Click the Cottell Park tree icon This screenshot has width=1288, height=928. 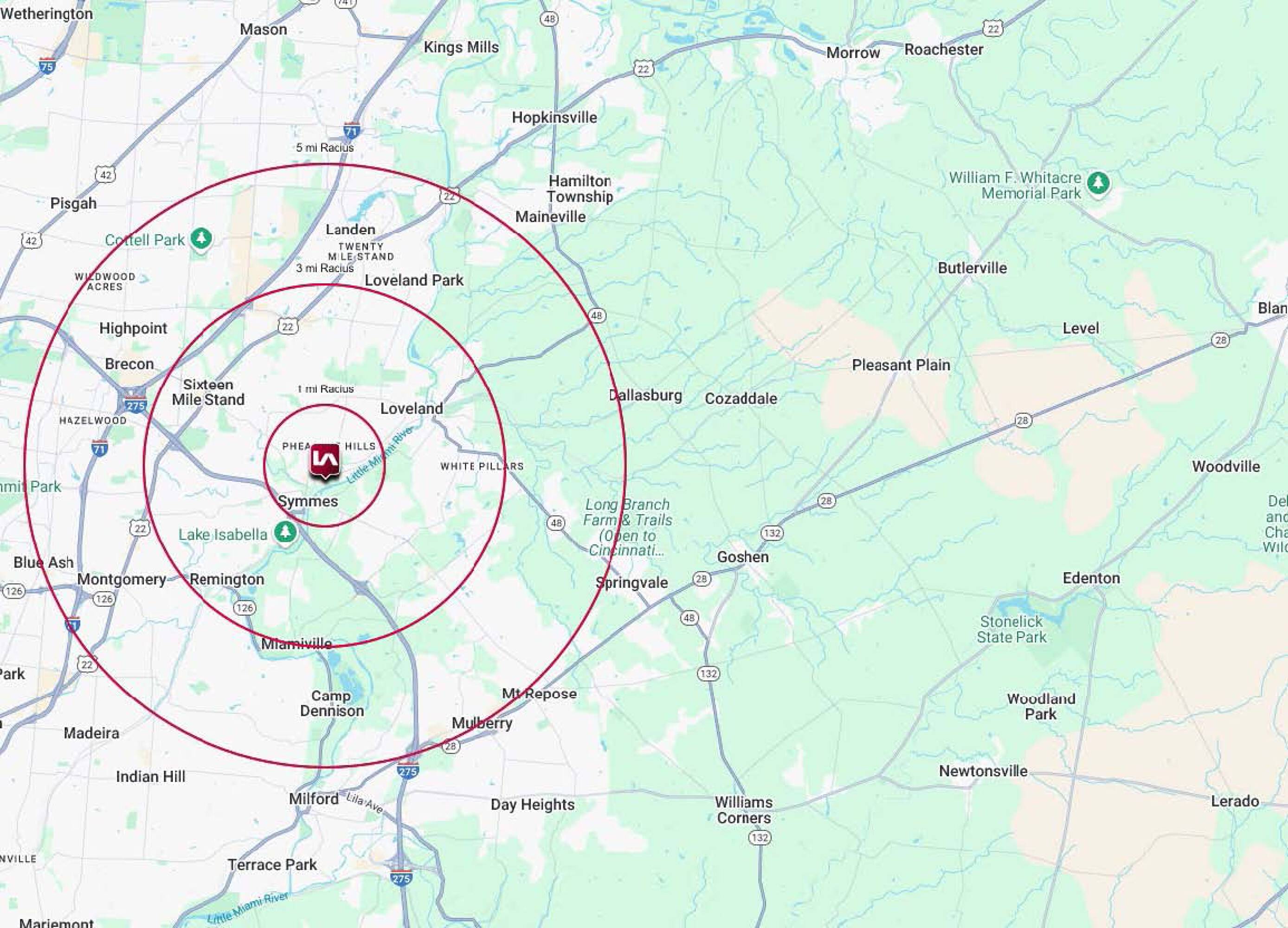click(201, 238)
